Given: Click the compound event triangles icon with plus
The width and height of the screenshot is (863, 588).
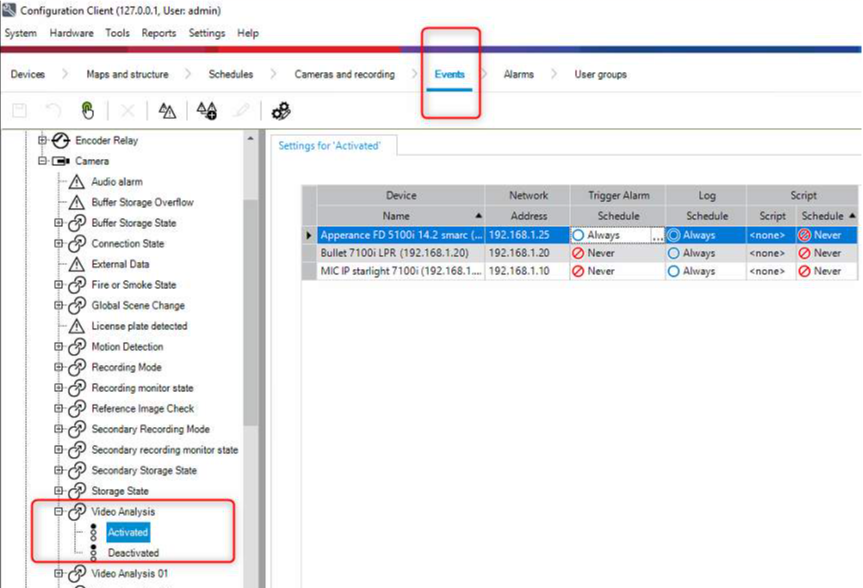Looking at the screenshot, I should pyautogui.click(x=207, y=111).
